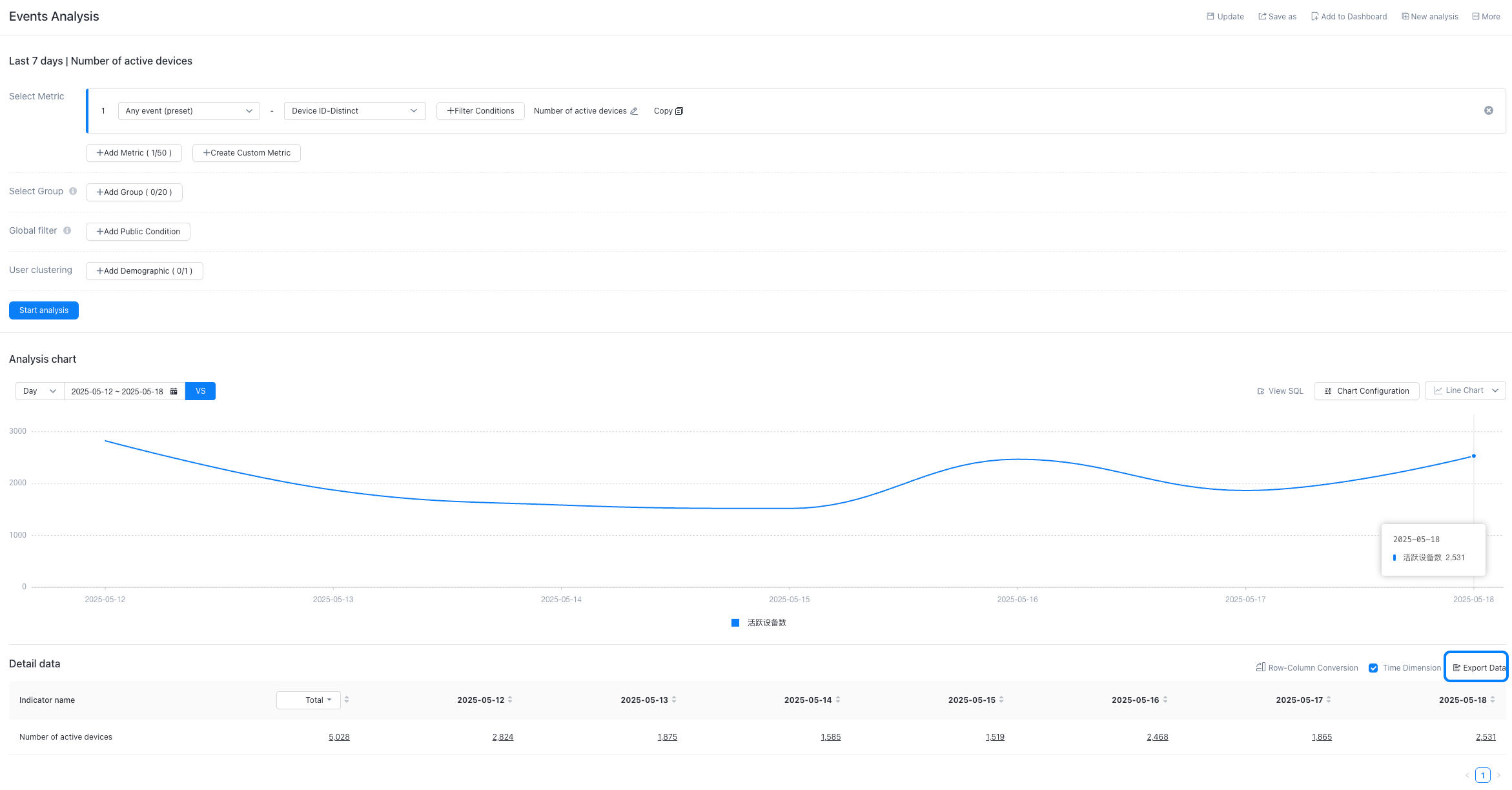
Task: Click Export Data icon
Action: (x=1456, y=668)
